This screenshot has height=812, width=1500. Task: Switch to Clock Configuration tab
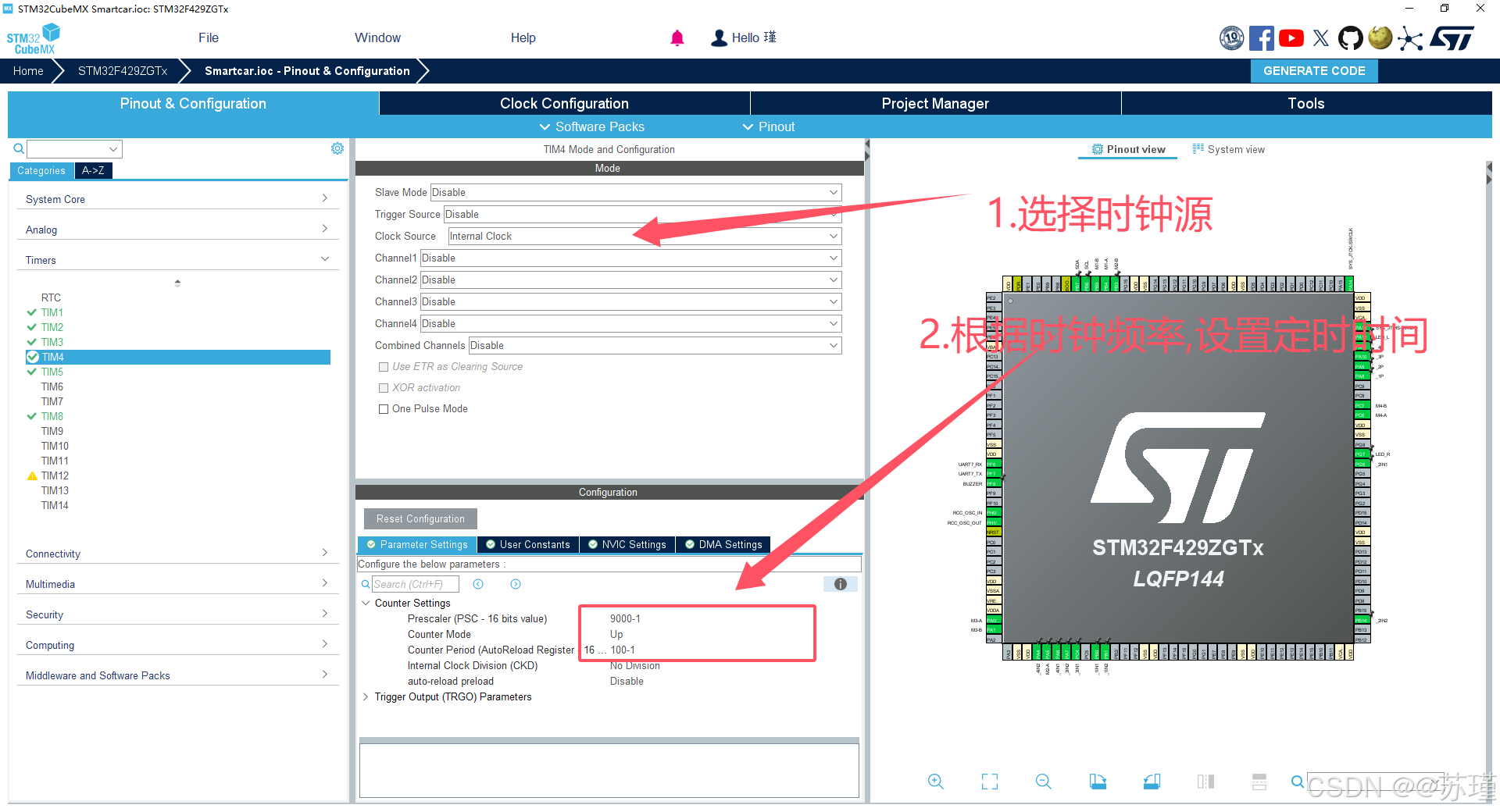[564, 103]
